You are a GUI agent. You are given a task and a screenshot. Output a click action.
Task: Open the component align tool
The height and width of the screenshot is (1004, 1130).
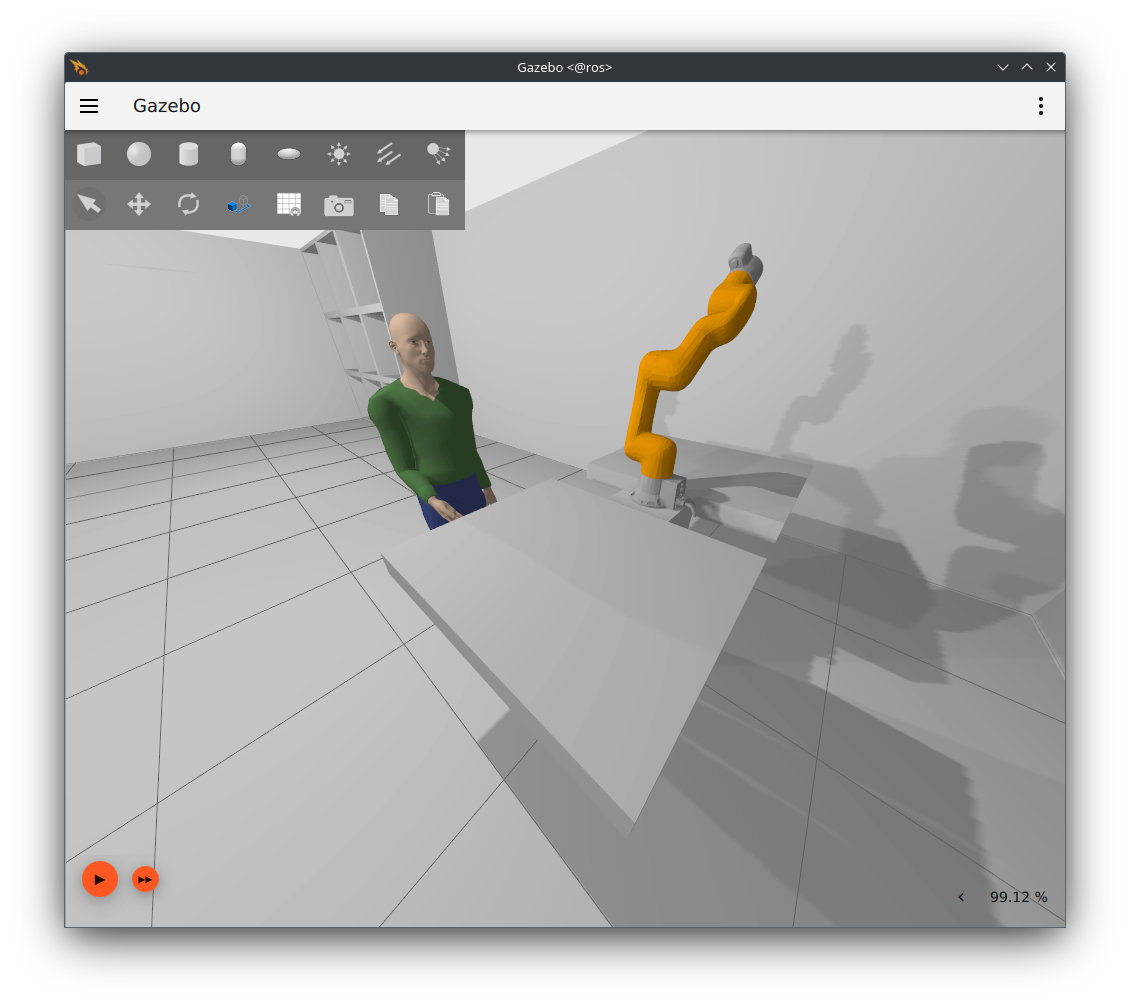238,204
